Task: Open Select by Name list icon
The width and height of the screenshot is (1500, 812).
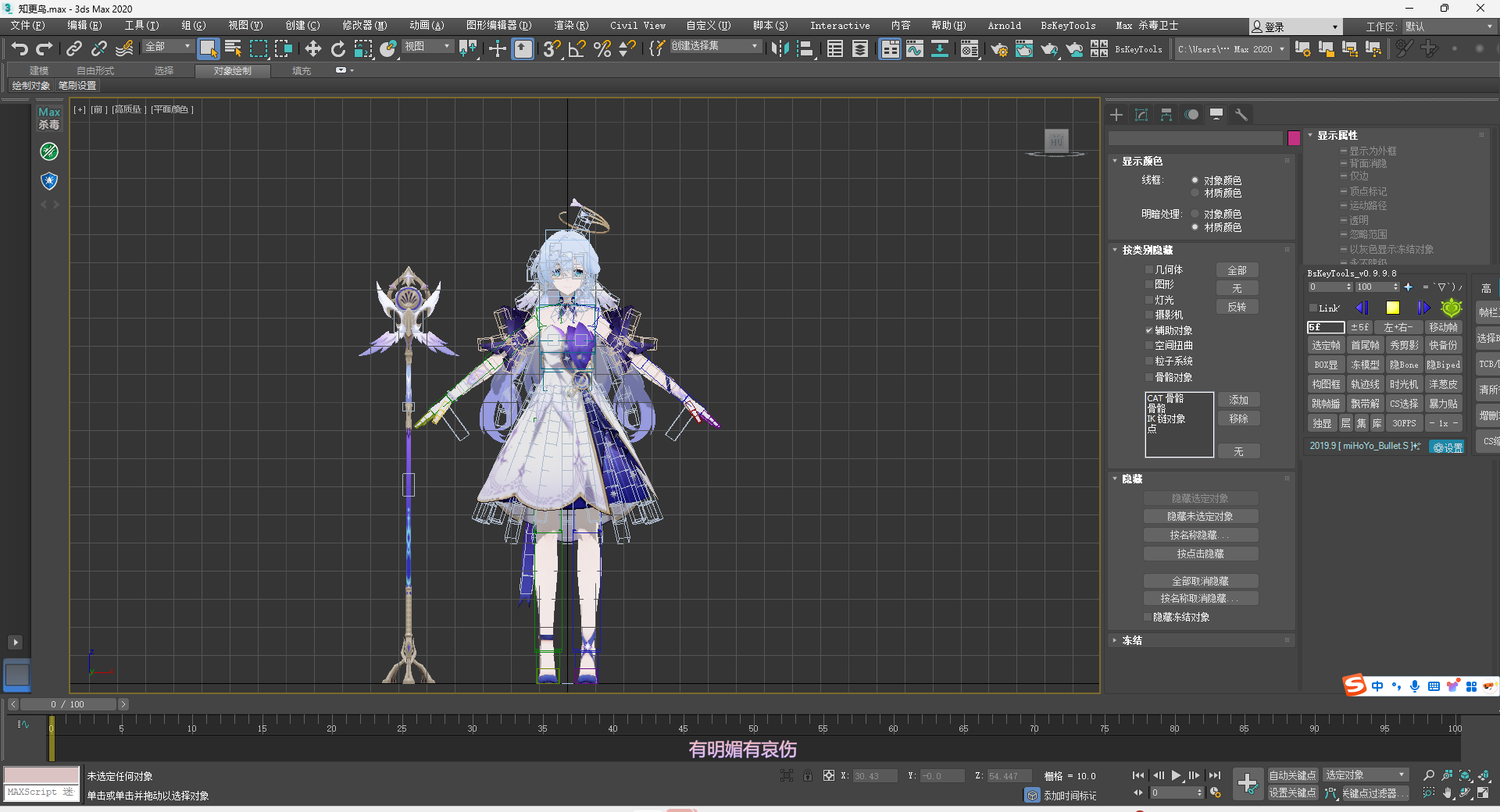Action: 233,48
